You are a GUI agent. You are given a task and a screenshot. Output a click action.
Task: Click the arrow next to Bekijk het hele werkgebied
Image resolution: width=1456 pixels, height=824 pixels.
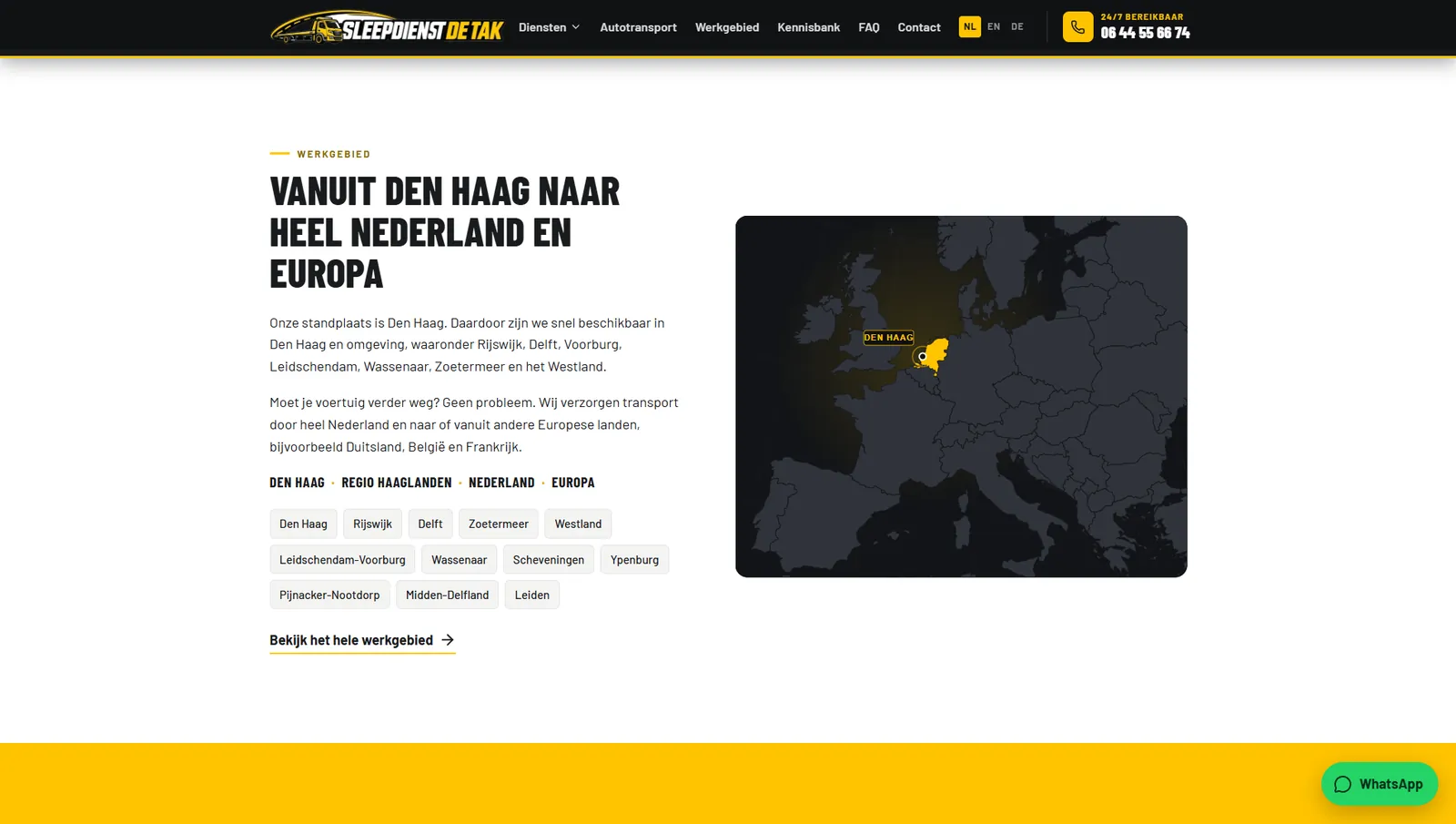[448, 640]
